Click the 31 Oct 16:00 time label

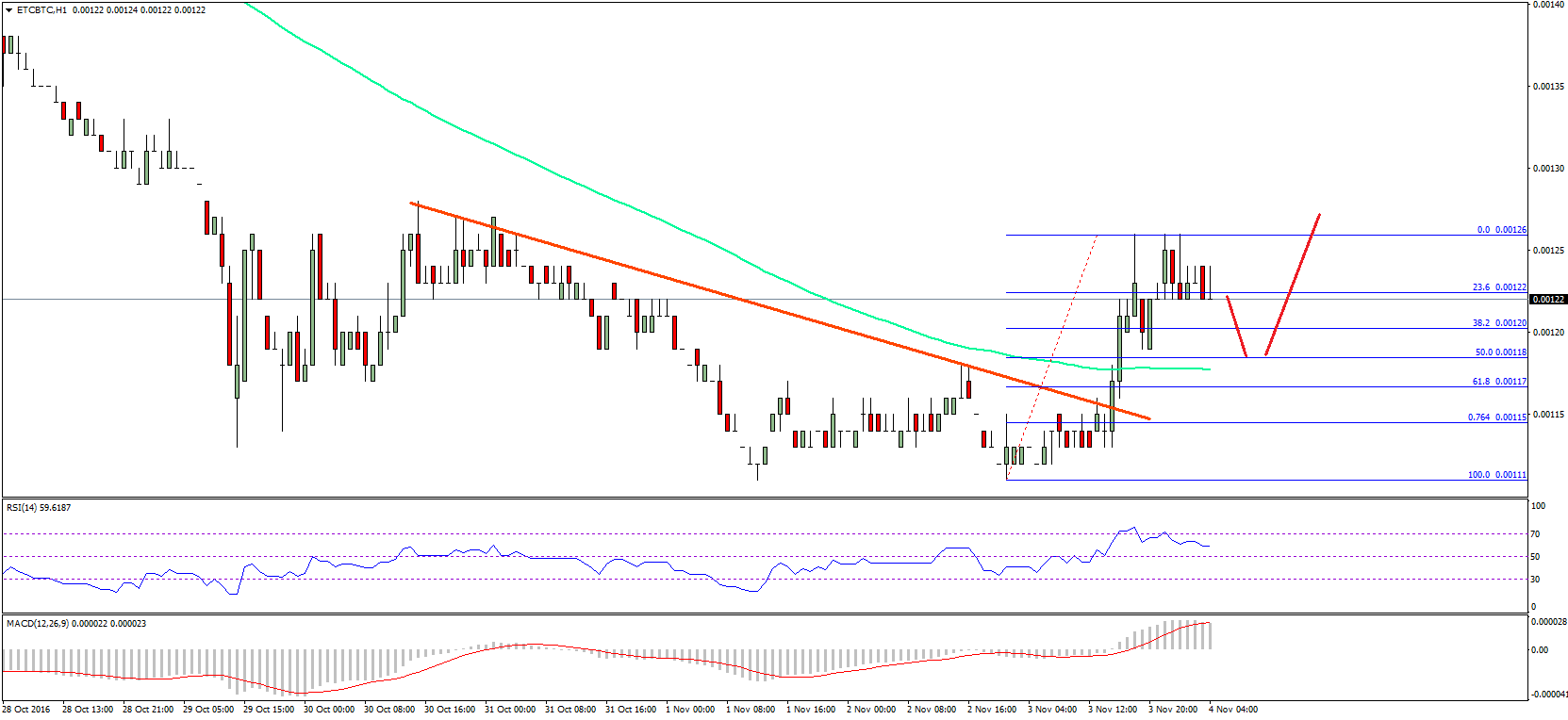(x=631, y=709)
